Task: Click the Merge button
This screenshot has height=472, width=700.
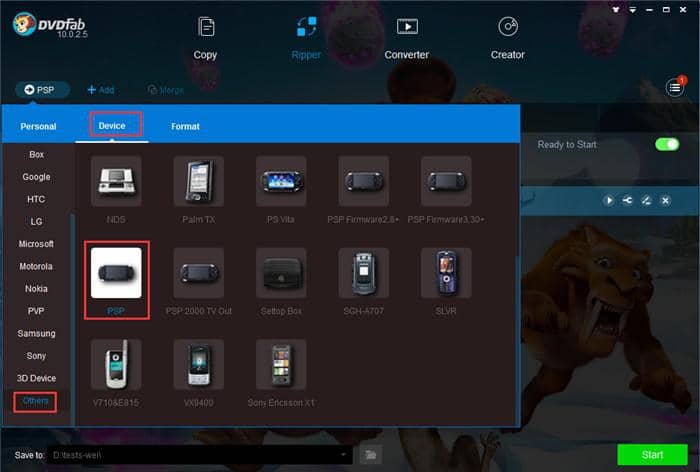Action: click(x=166, y=90)
